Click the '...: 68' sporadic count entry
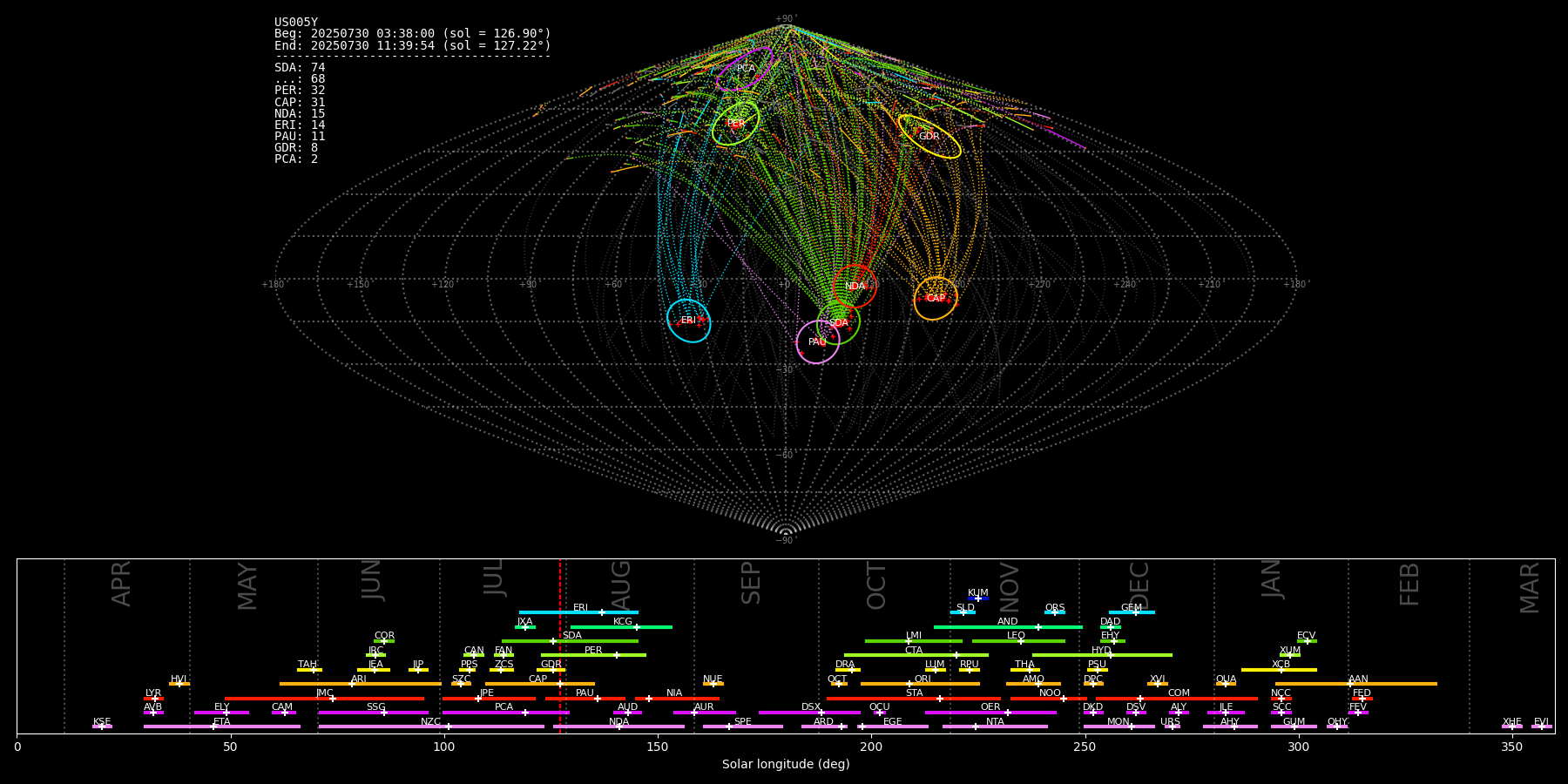Viewport: 1568px width, 784px height. pyautogui.click(x=300, y=79)
